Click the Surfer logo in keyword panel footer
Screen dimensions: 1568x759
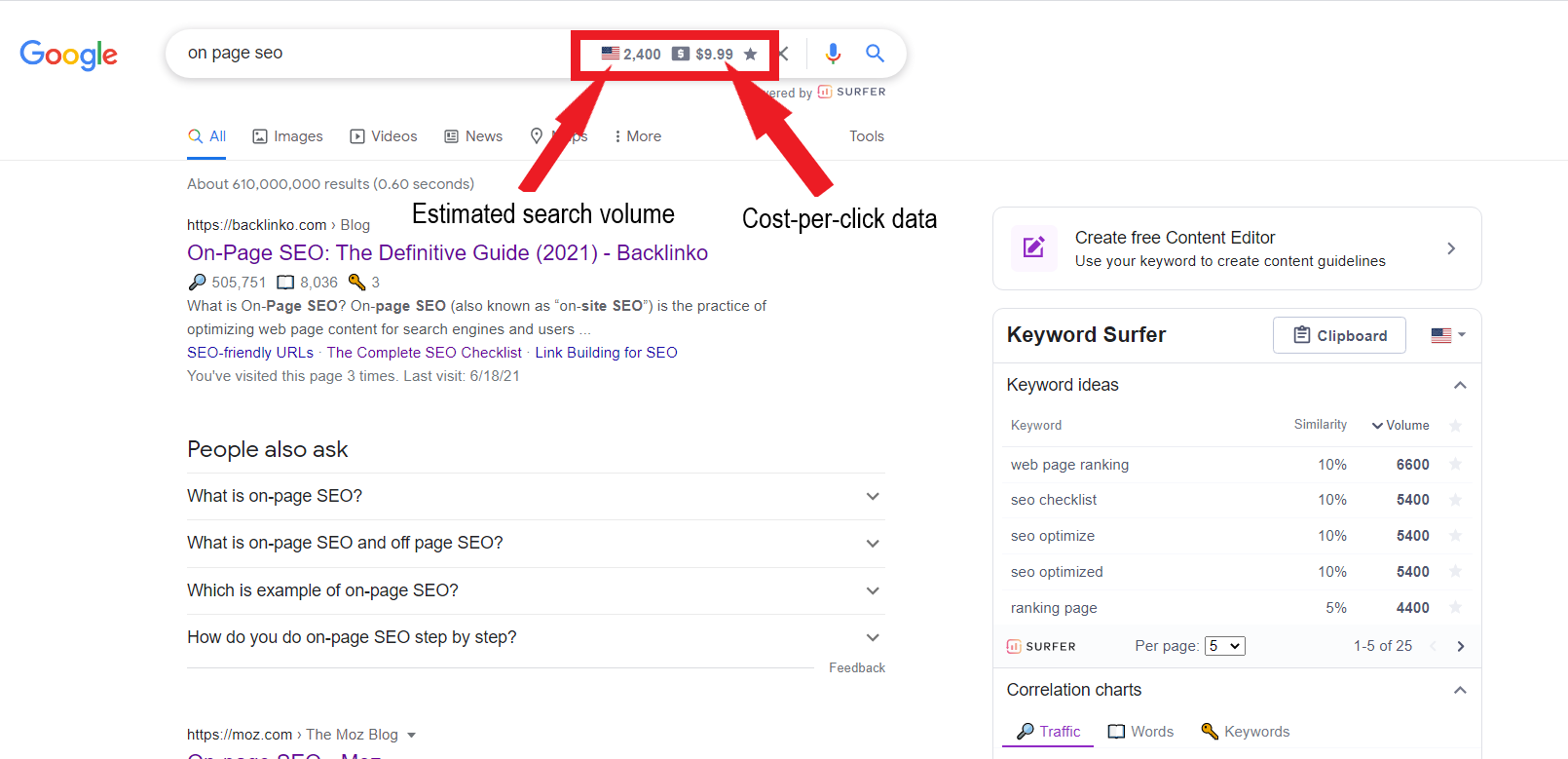pos(1041,646)
